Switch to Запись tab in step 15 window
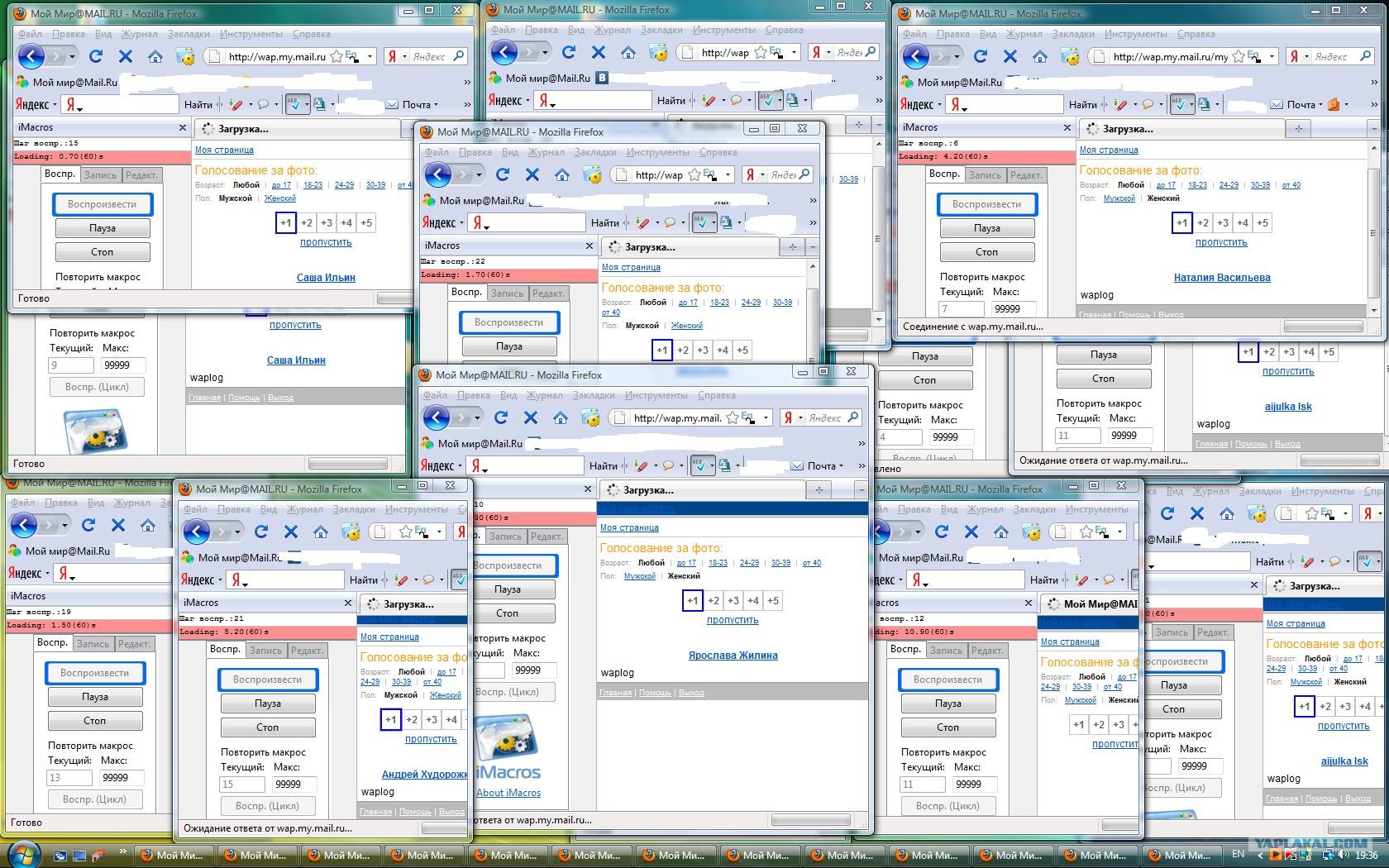This screenshot has width=1389, height=868. pos(100,175)
